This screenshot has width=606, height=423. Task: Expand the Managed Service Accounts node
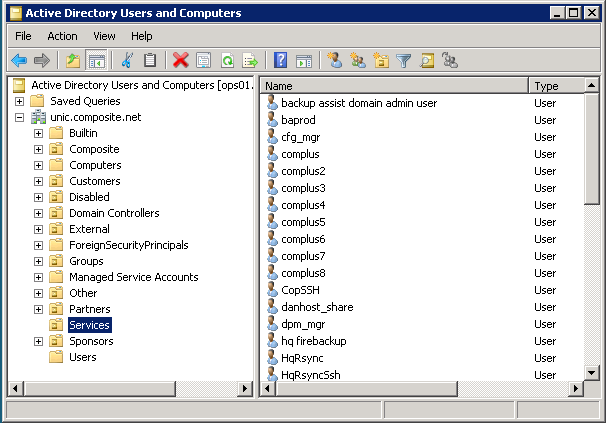(38, 277)
